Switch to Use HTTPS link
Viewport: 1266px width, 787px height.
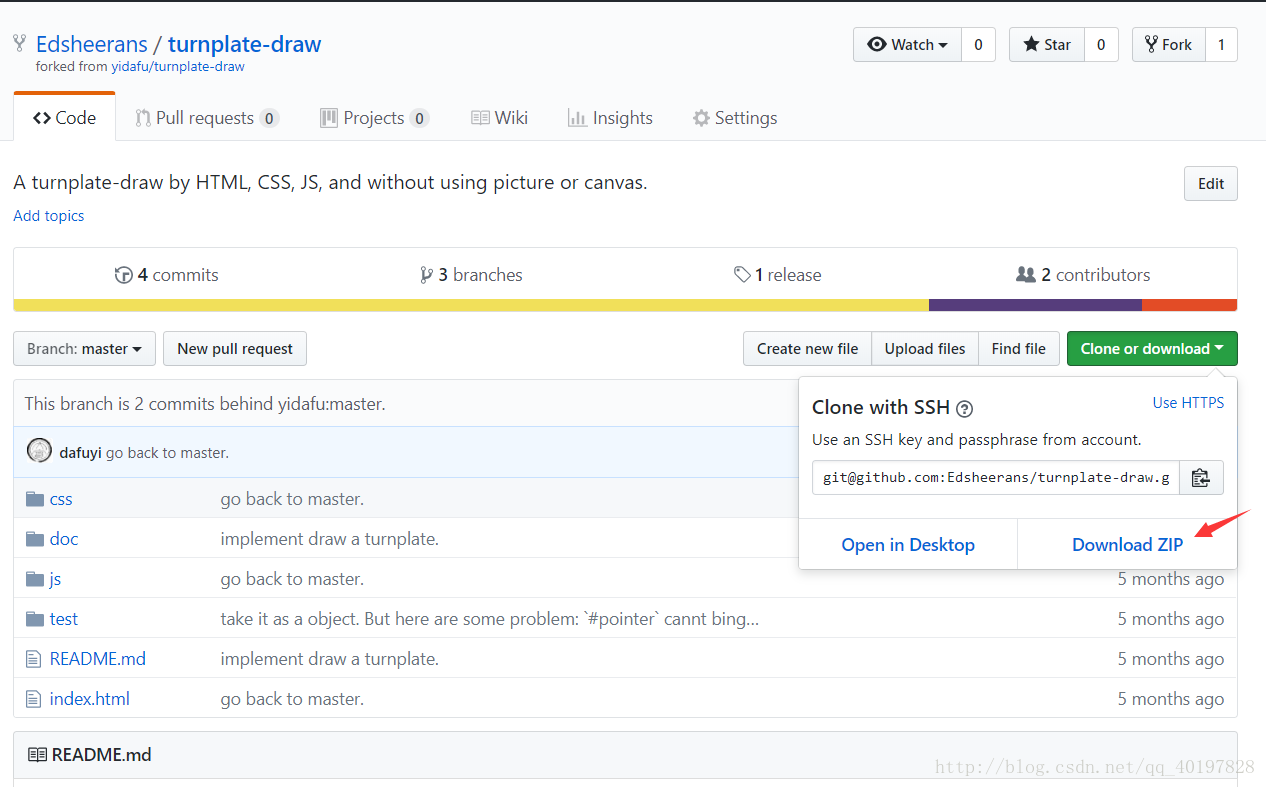pyautogui.click(x=1188, y=402)
